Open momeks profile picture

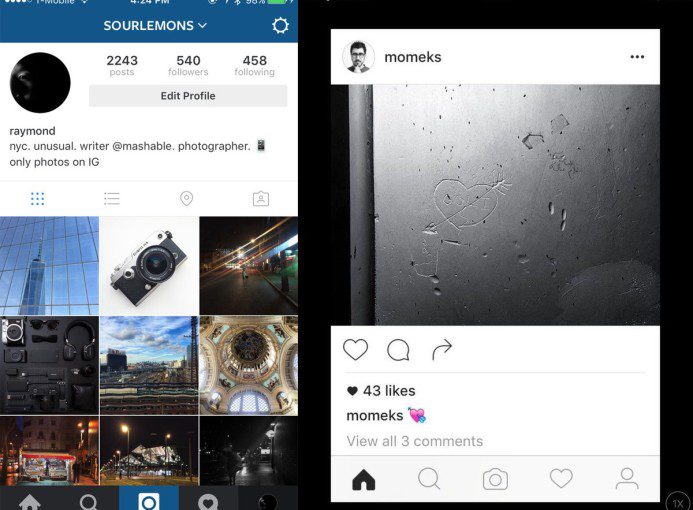[x=358, y=57]
